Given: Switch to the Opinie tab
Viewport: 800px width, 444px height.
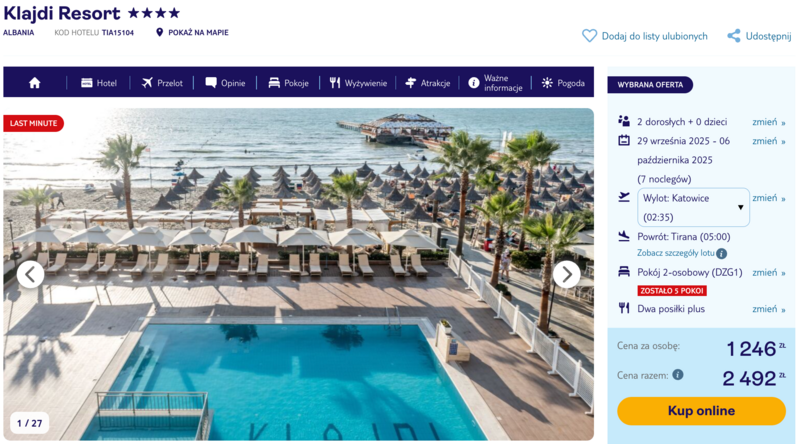Looking at the screenshot, I should point(225,83).
